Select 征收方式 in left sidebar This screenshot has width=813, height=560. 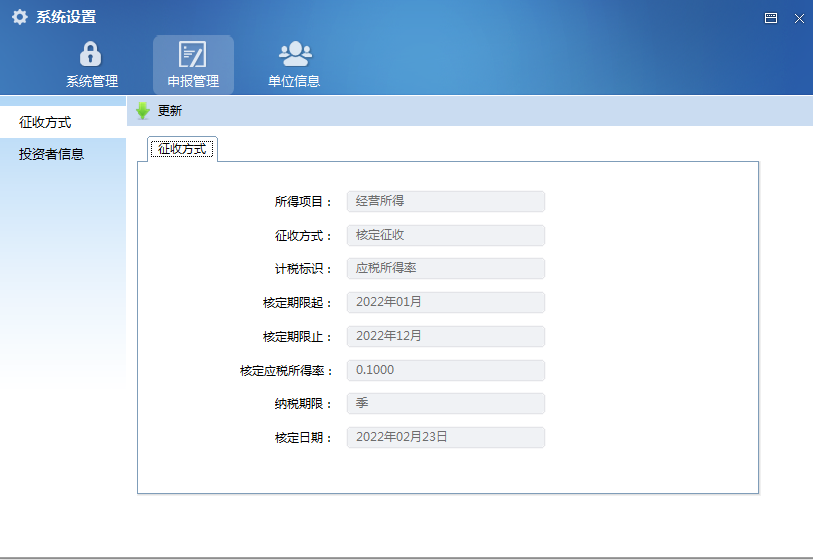(63, 122)
